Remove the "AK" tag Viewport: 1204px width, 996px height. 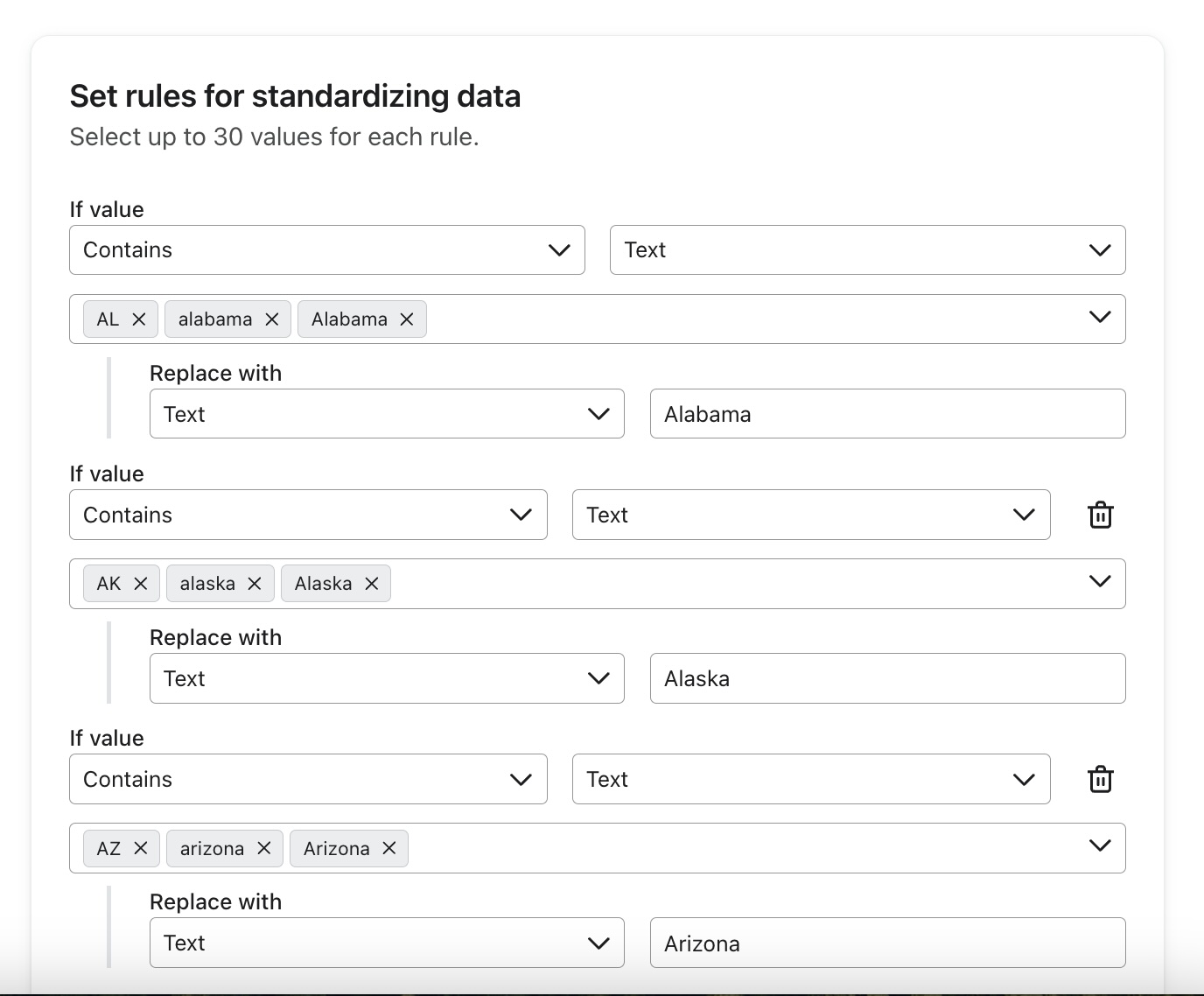(x=142, y=583)
